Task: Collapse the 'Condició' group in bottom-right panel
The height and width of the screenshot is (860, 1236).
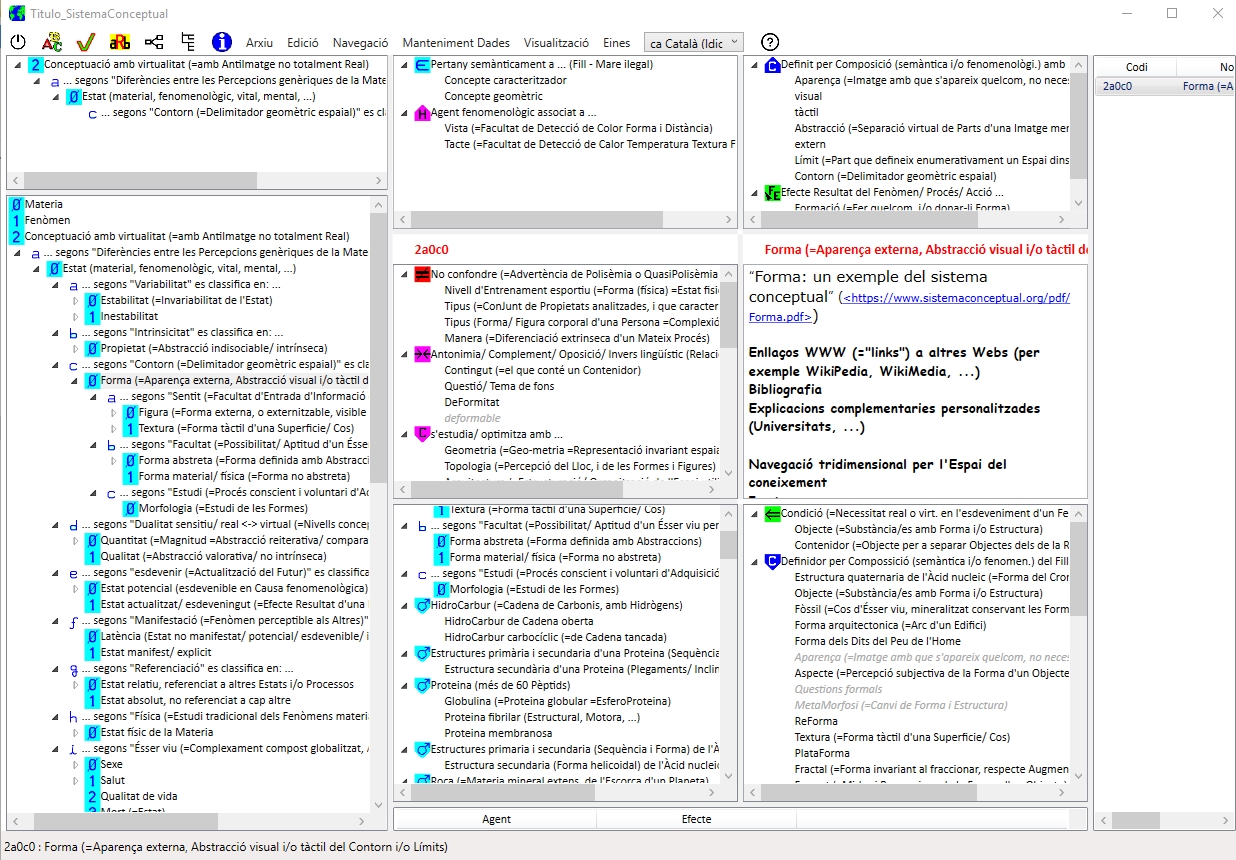Action: 754,514
